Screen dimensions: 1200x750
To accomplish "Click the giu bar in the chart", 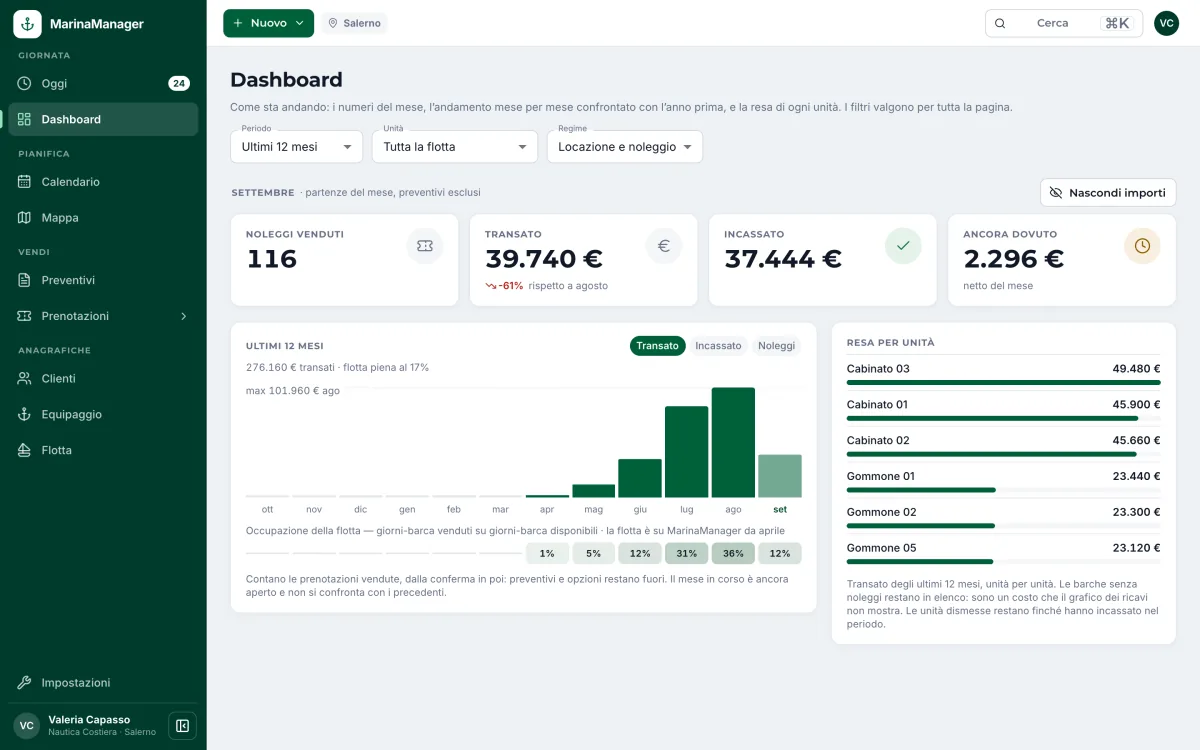I will (640, 478).
